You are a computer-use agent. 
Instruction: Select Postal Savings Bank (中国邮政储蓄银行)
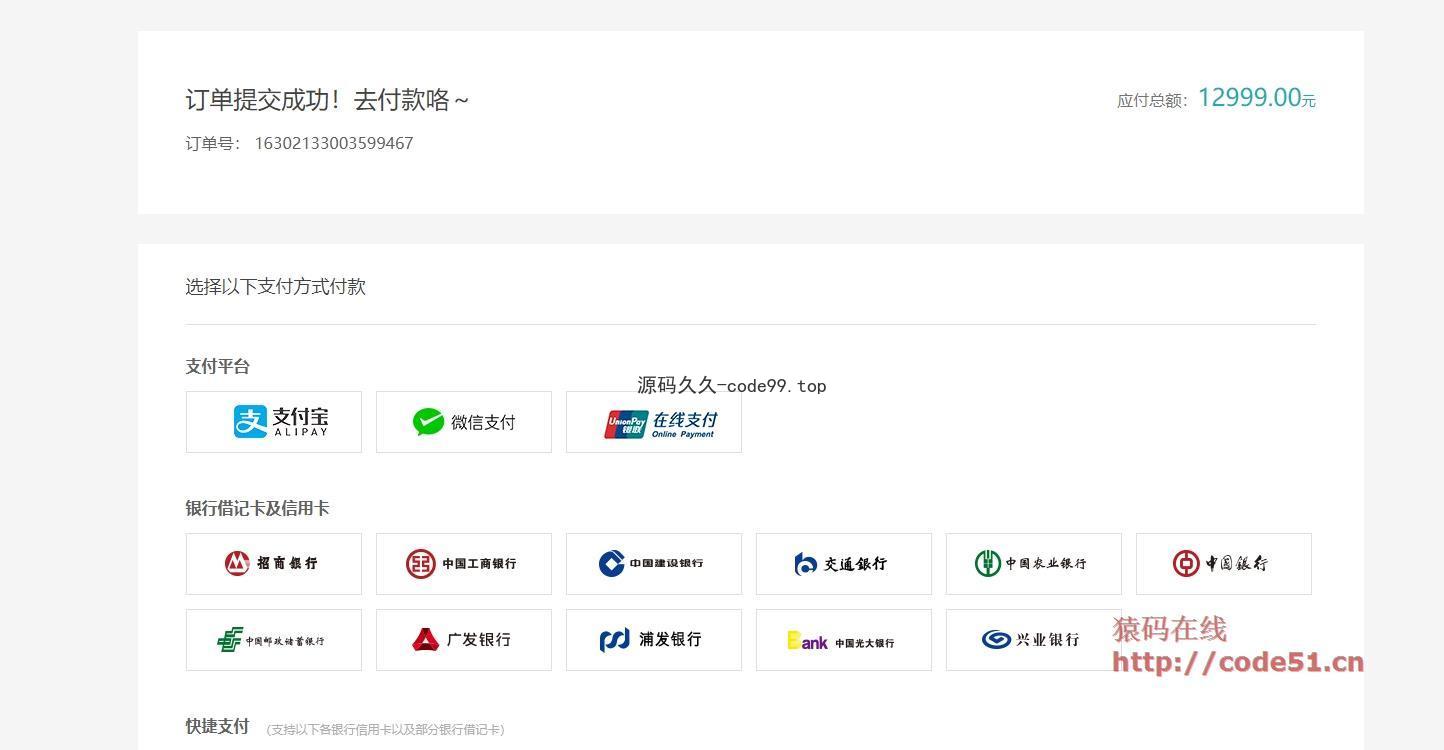point(274,640)
